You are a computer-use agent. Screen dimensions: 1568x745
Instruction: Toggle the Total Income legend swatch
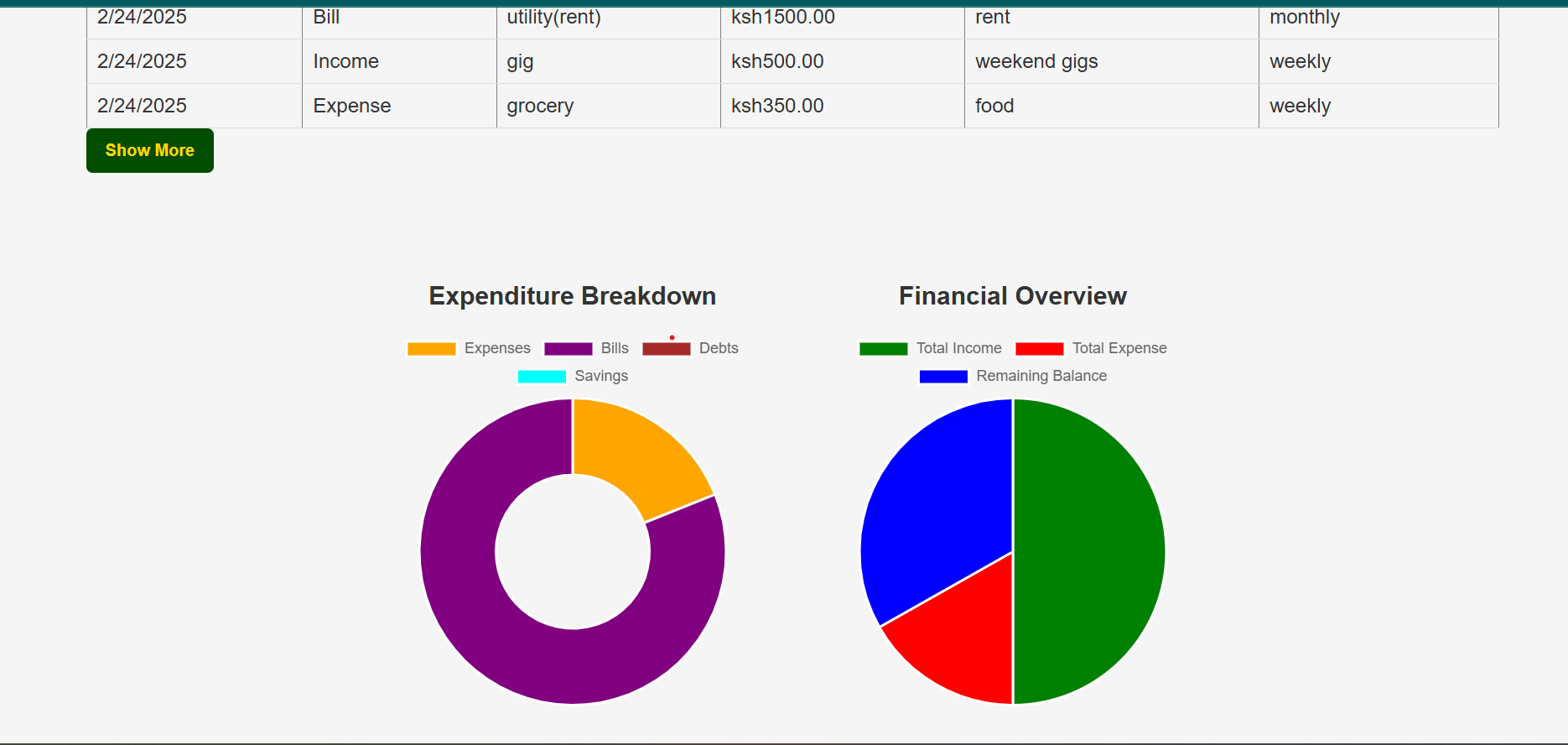point(884,349)
